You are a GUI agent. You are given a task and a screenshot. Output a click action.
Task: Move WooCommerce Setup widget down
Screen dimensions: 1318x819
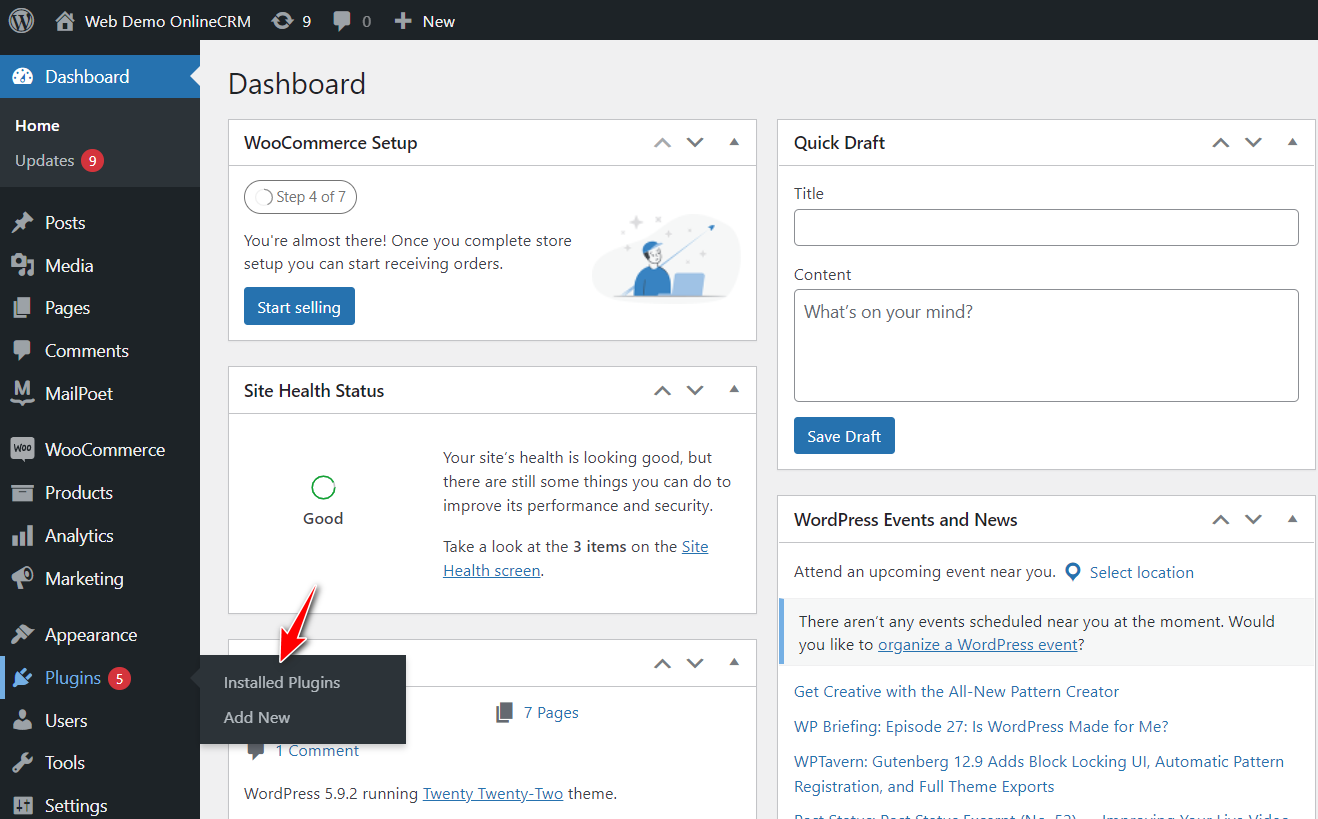695,143
